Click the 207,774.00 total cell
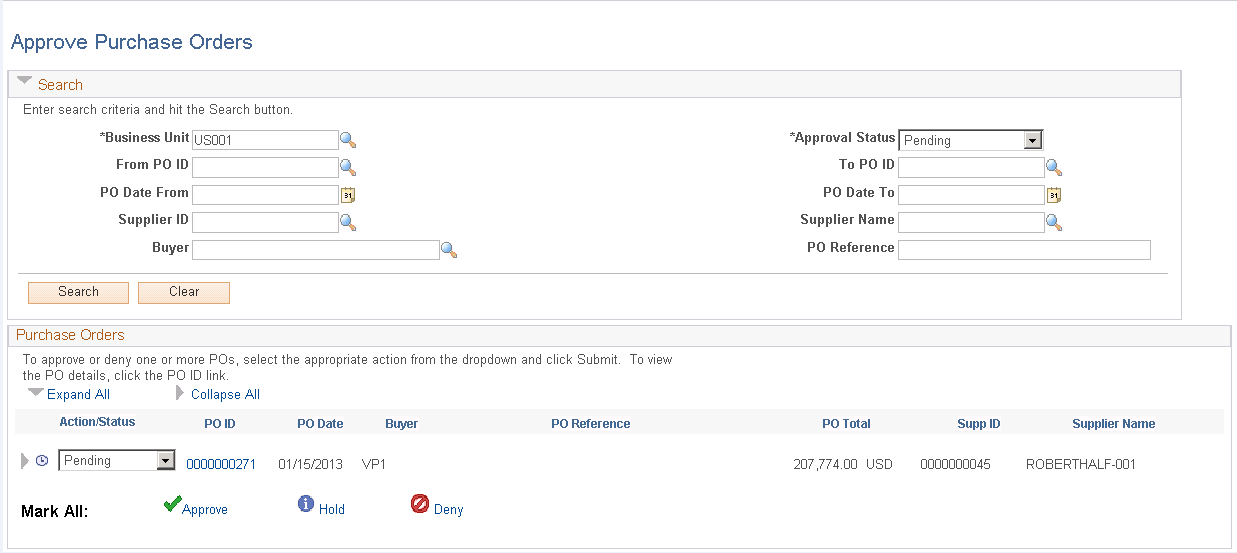This screenshot has width=1237, height=553. coord(825,464)
